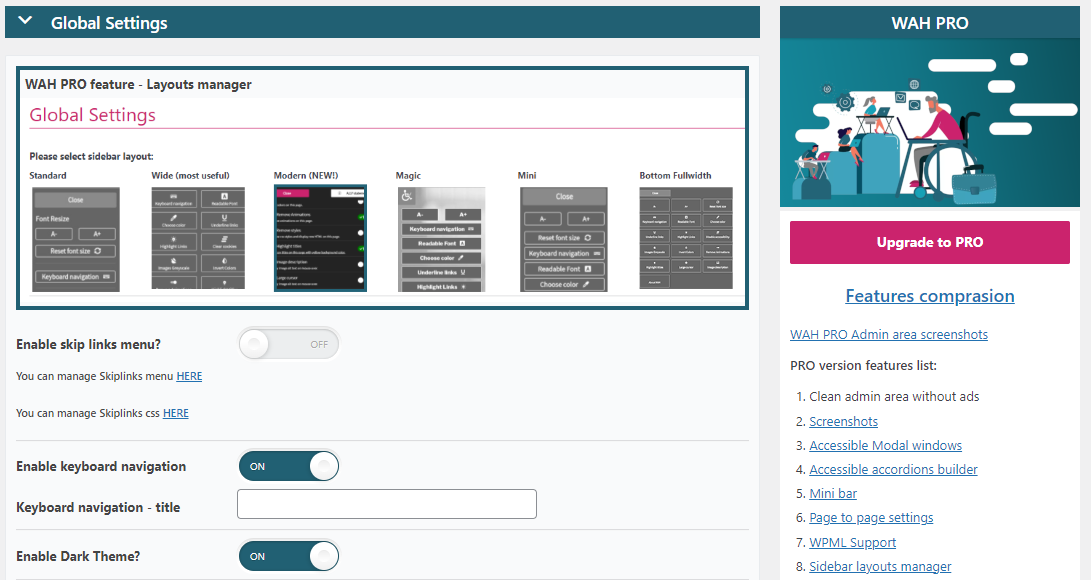Screen dimensions: 1091x580
Task: Open Skiplinks menu HERE link
Action: click(189, 376)
